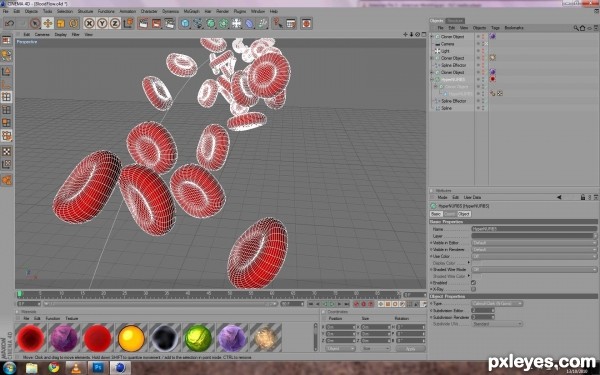
Task: Open Render Settings icon
Action: pos(169,24)
